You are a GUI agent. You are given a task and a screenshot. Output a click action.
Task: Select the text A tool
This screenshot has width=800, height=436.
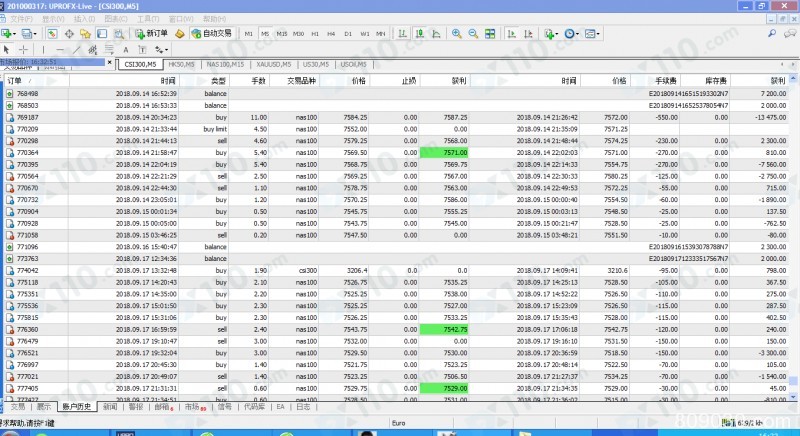click(126, 49)
